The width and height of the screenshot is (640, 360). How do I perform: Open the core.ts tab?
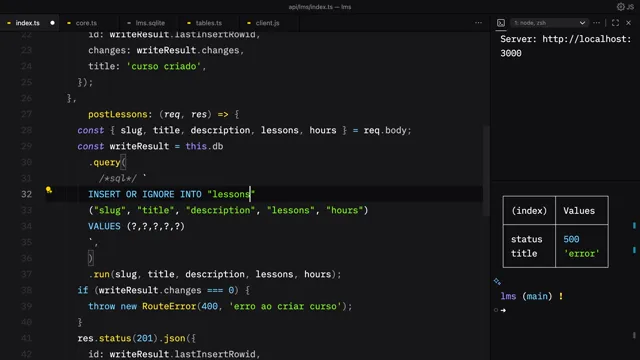click(x=86, y=23)
